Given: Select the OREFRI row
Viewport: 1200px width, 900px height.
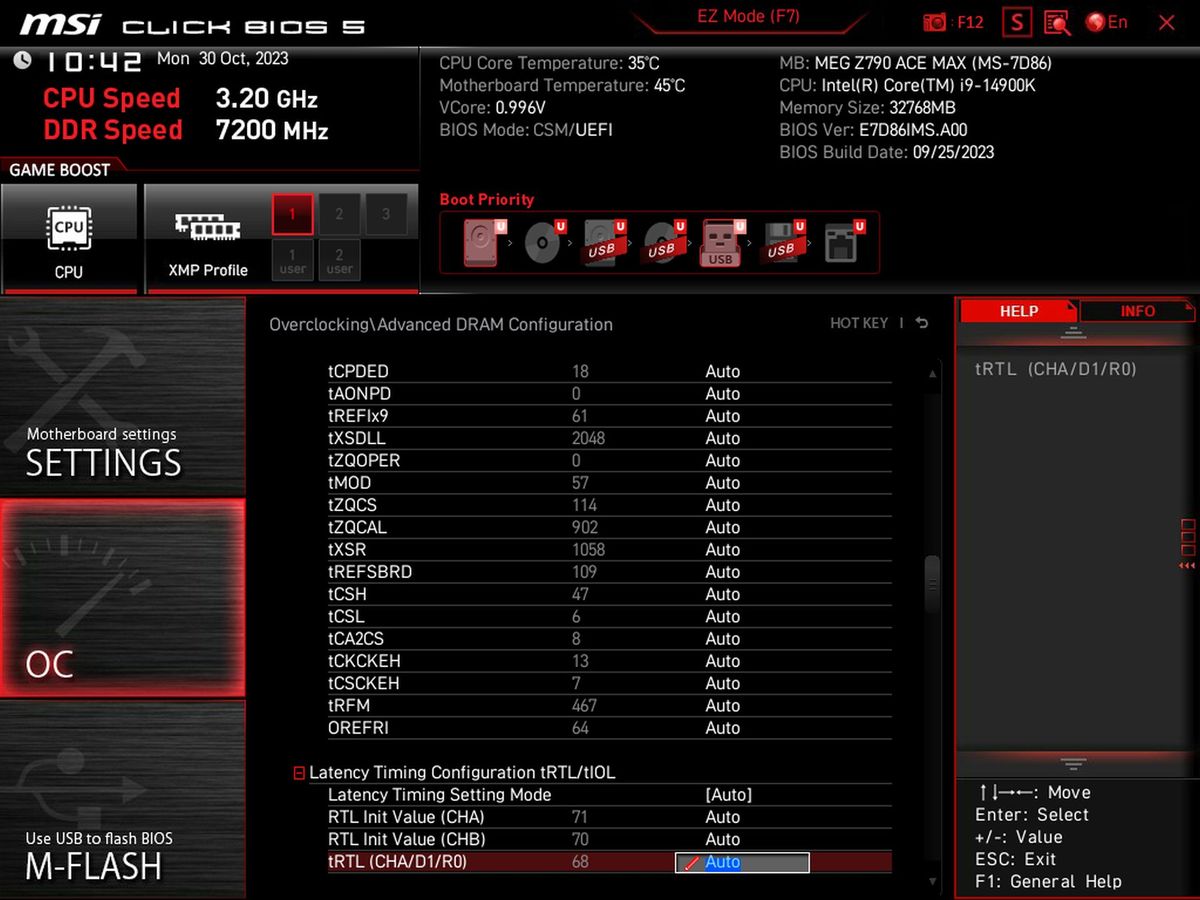Looking at the screenshot, I should tap(610, 728).
